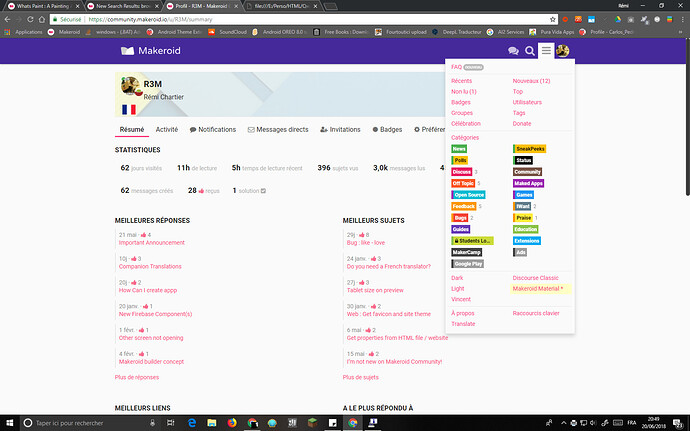
Task: Reload the page using browser refresh icon
Action: click(x=40, y=18)
